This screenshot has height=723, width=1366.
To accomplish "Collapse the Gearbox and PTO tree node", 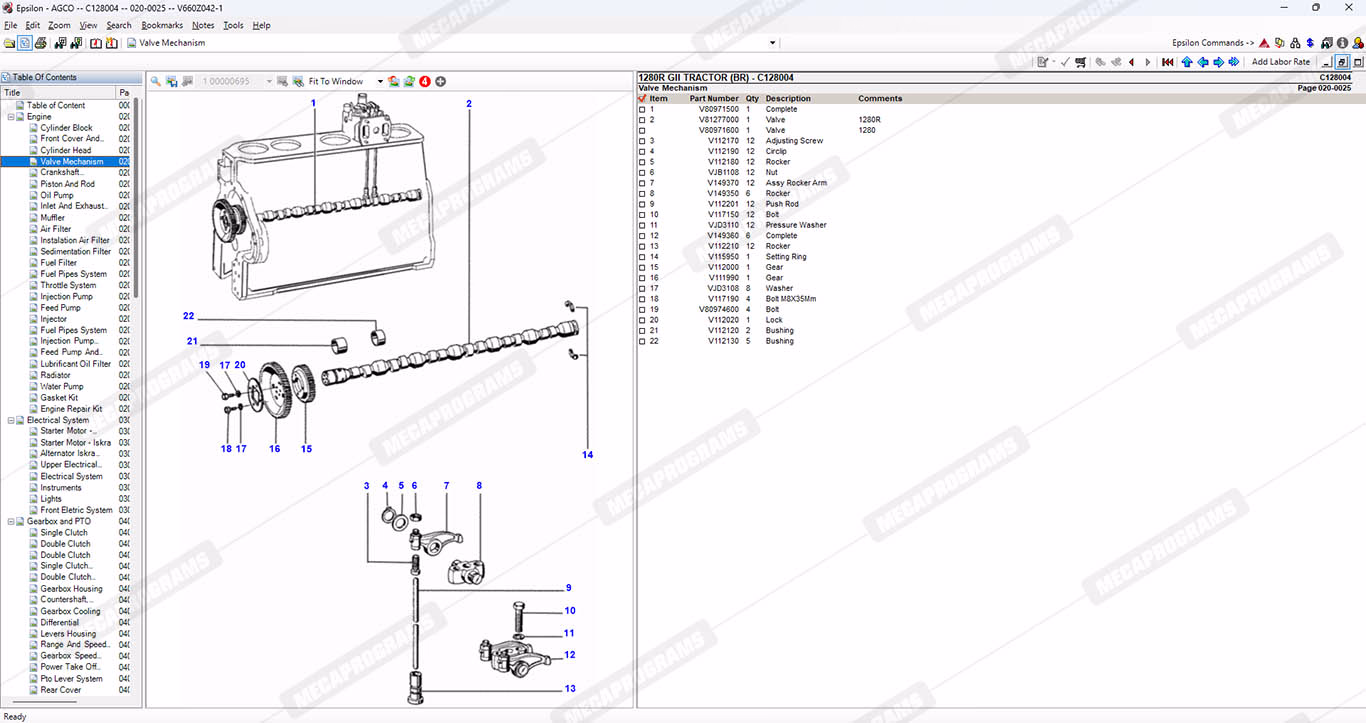I will click(10, 521).
